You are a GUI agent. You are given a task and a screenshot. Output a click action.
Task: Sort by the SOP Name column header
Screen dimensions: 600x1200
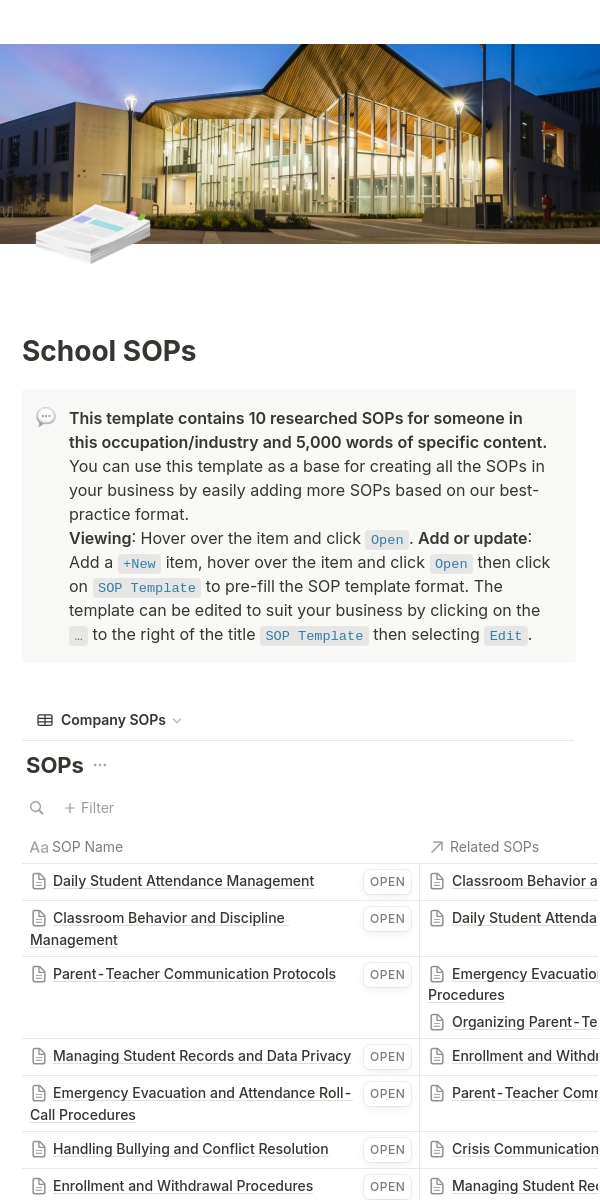[x=87, y=847]
